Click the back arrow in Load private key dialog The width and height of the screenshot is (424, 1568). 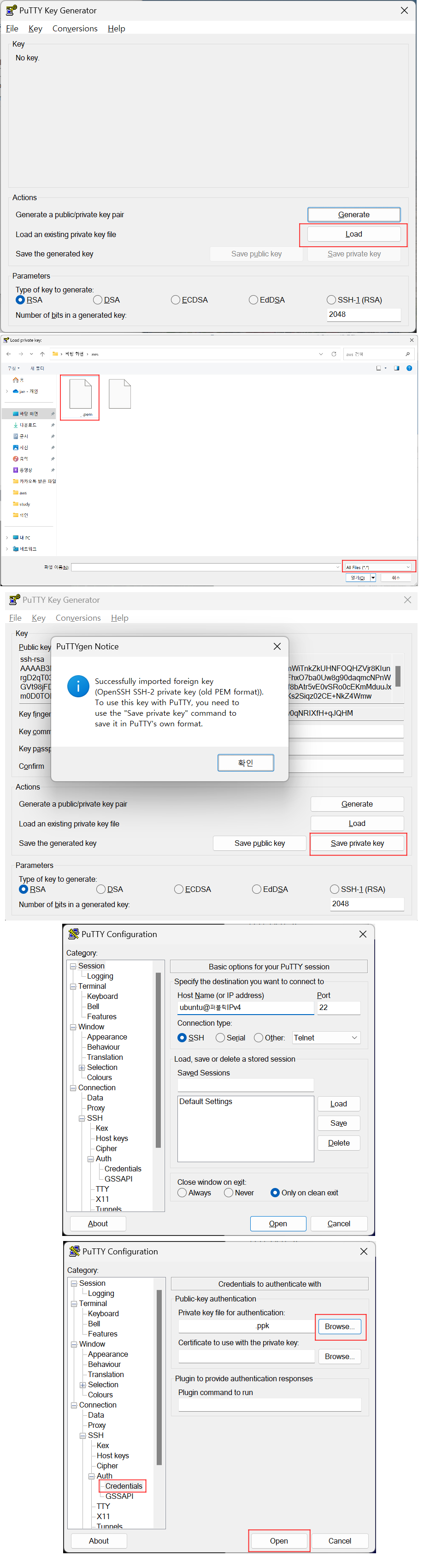[x=8, y=354]
